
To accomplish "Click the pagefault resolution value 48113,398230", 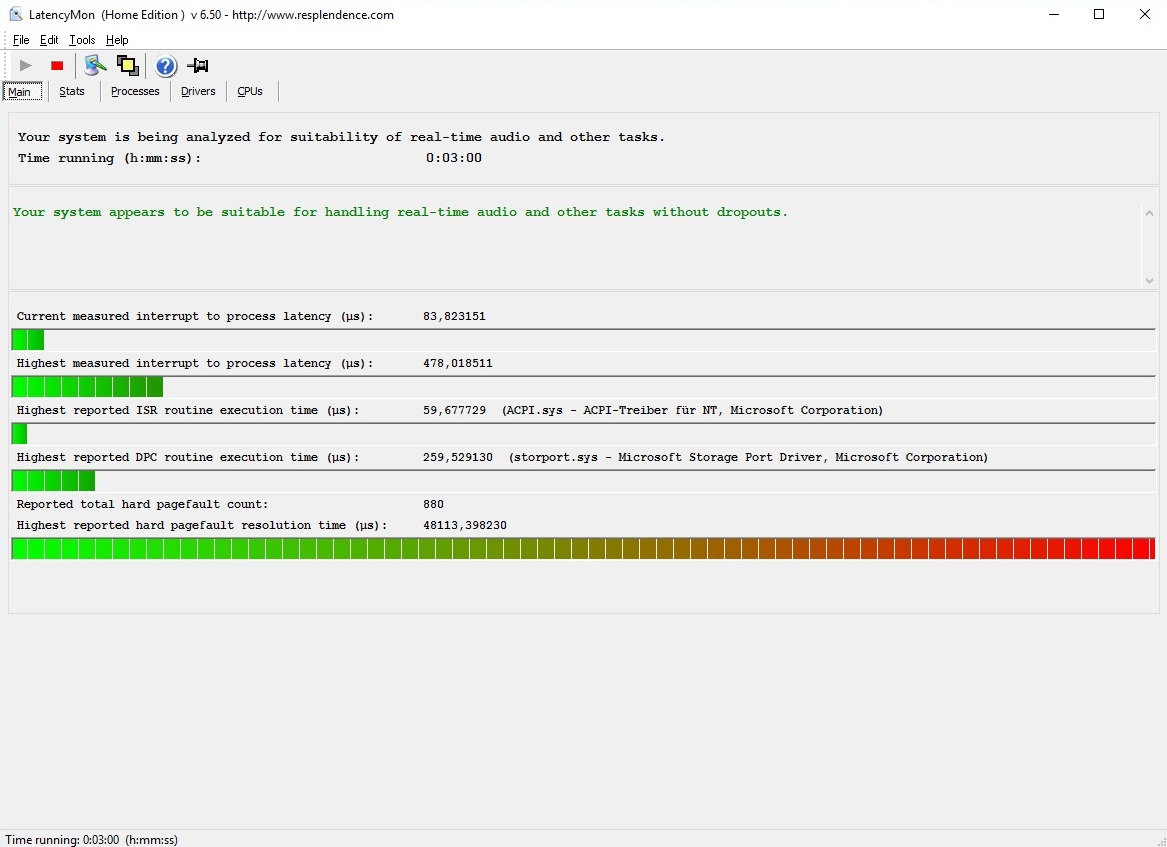I will [x=464, y=525].
